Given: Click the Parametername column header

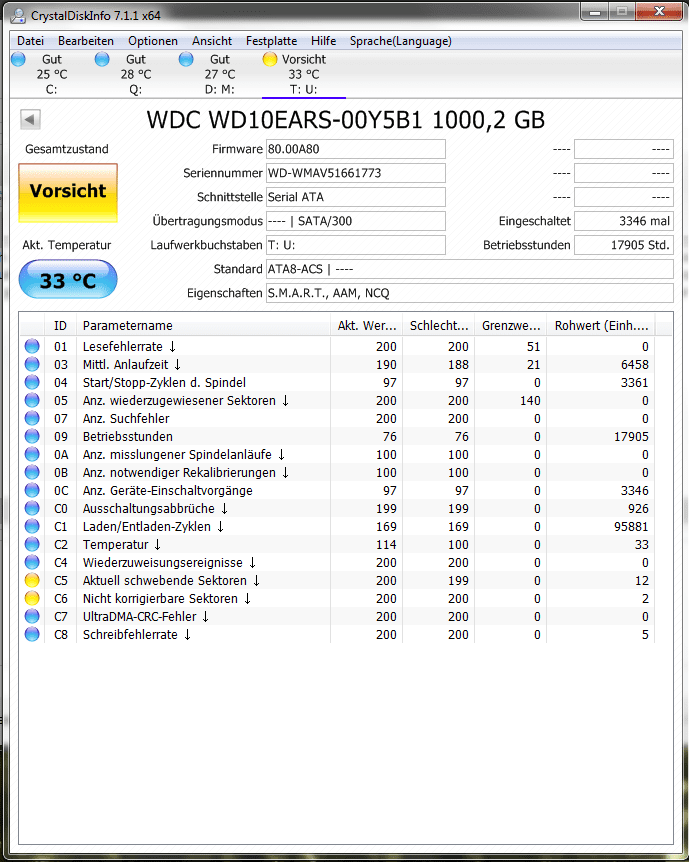Looking at the screenshot, I should click(203, 325).
